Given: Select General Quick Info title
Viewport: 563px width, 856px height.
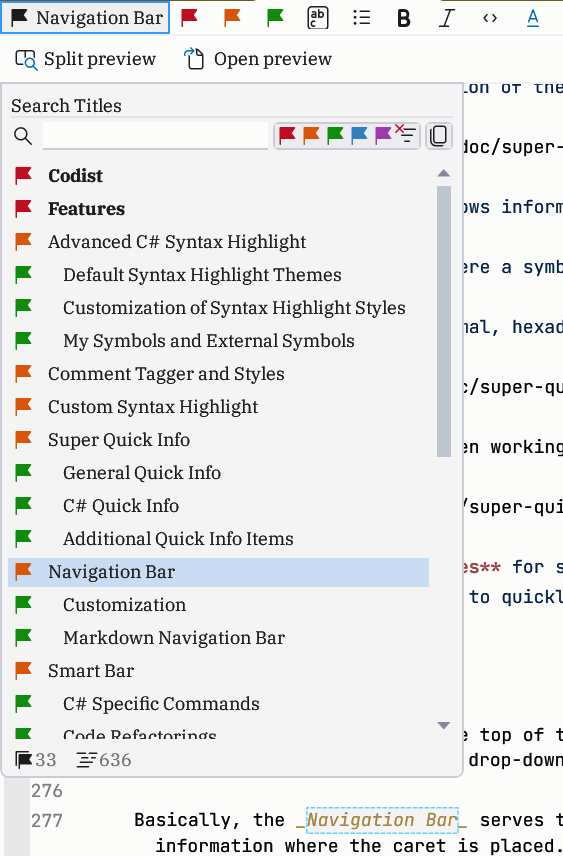Looking at the screenshot, I should (x=218, y=473).
